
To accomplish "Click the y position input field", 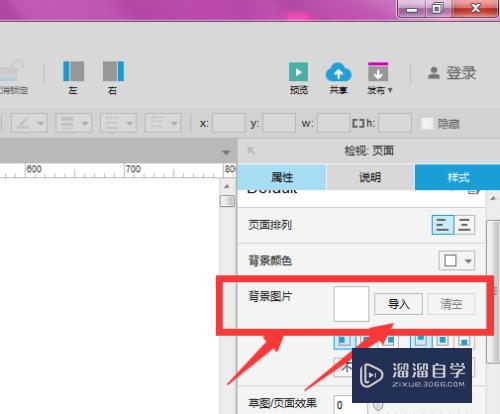I will 279,123.
